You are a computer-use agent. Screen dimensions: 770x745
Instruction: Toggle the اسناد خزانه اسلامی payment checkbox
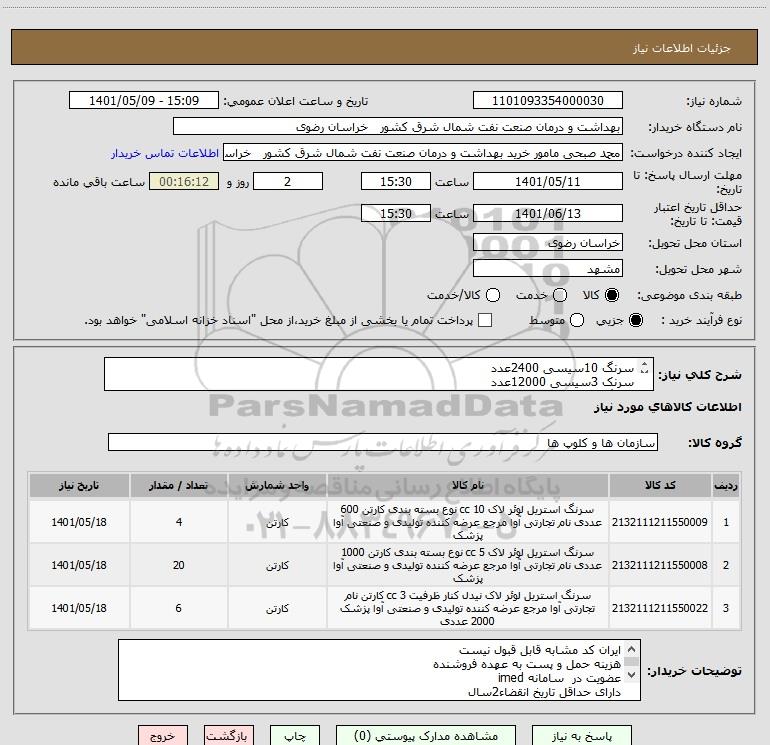pyautogui.click(x=485, y=320)
